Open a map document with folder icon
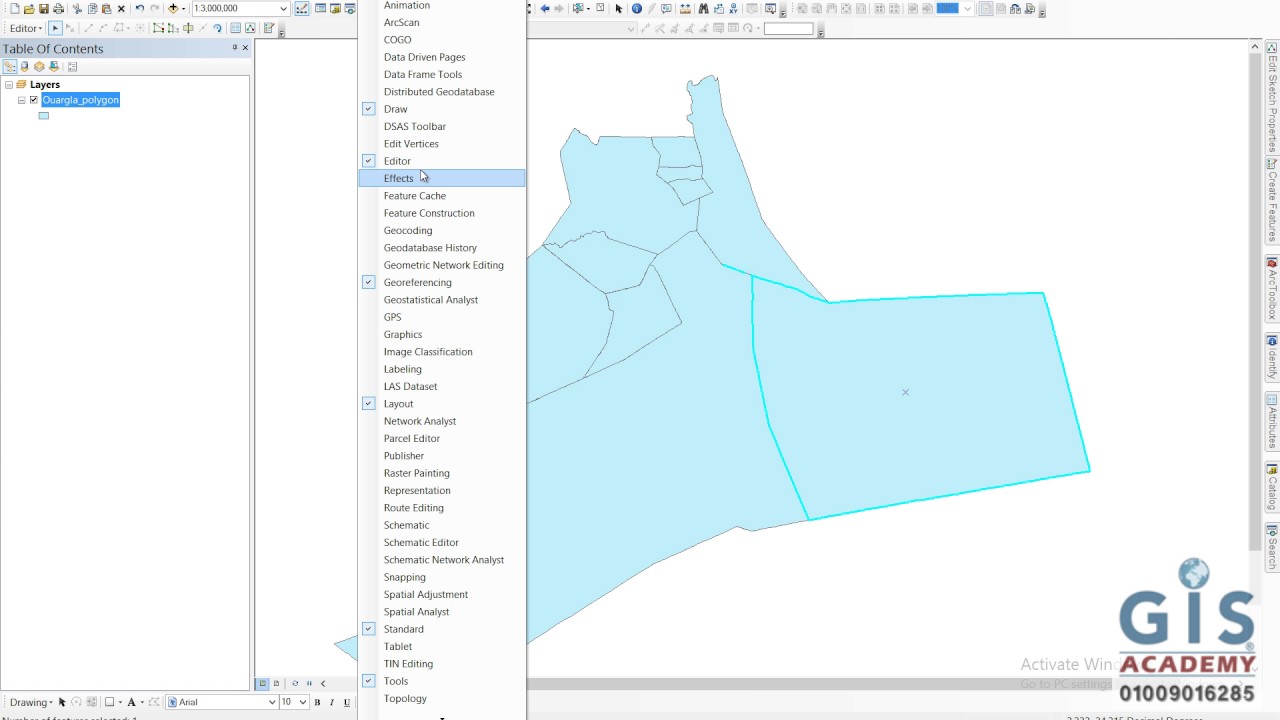 point(29,9)
